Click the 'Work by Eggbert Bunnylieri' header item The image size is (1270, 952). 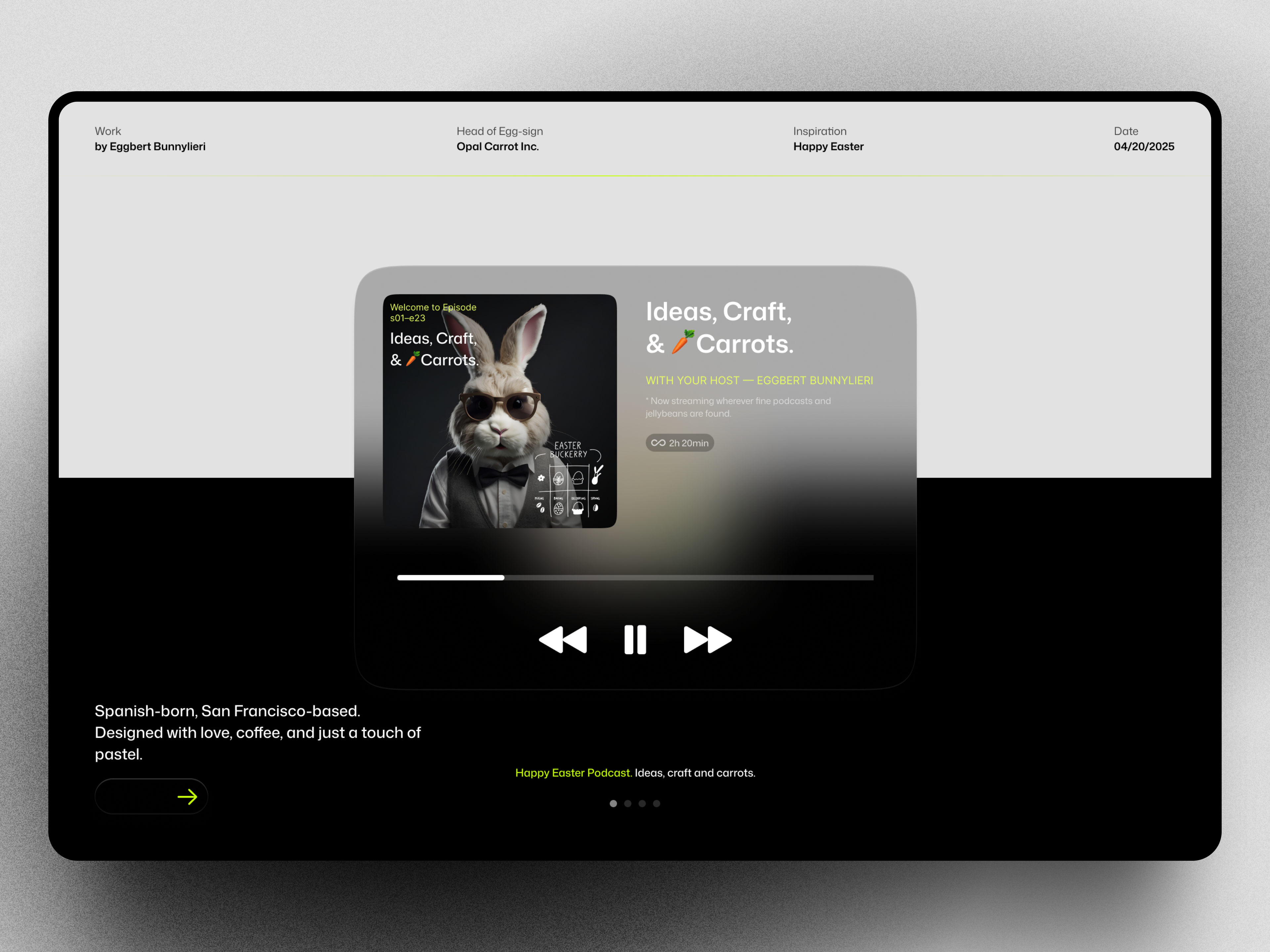click(150, 139)
